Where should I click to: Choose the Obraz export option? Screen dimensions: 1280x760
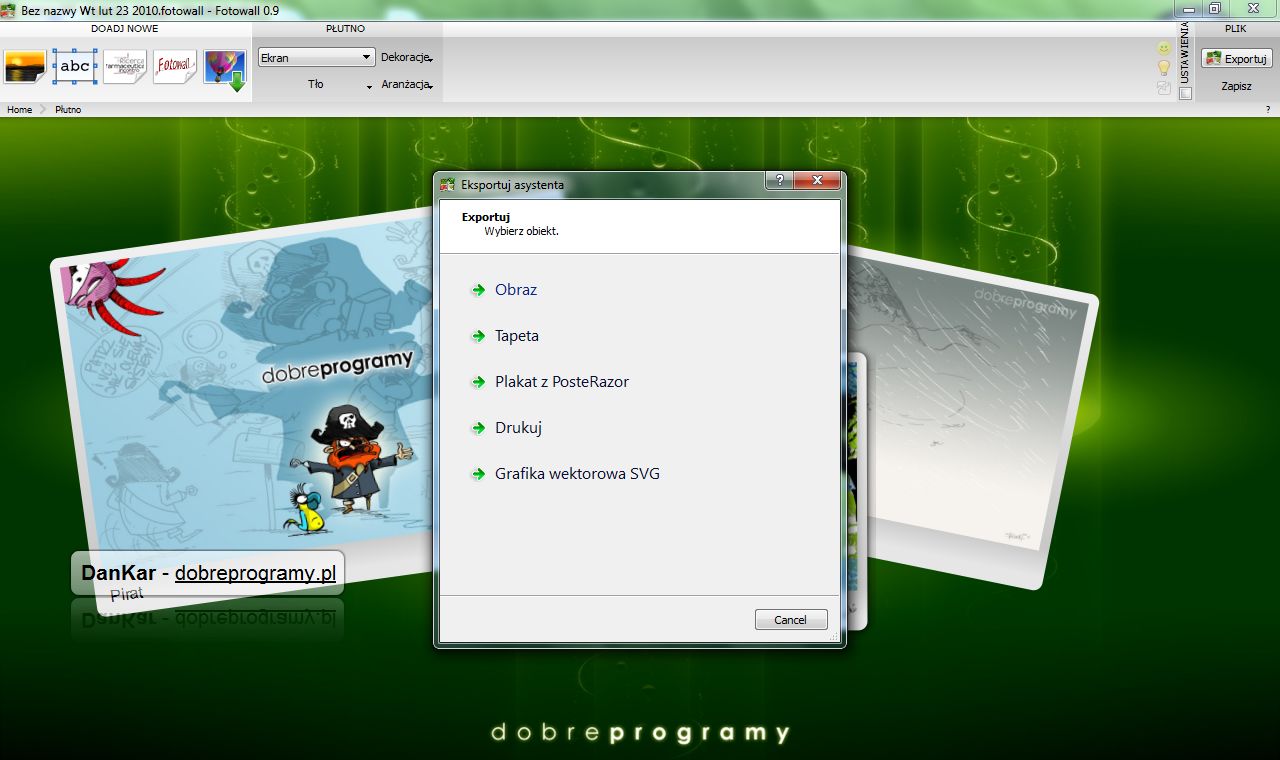[x=516, y=290]
